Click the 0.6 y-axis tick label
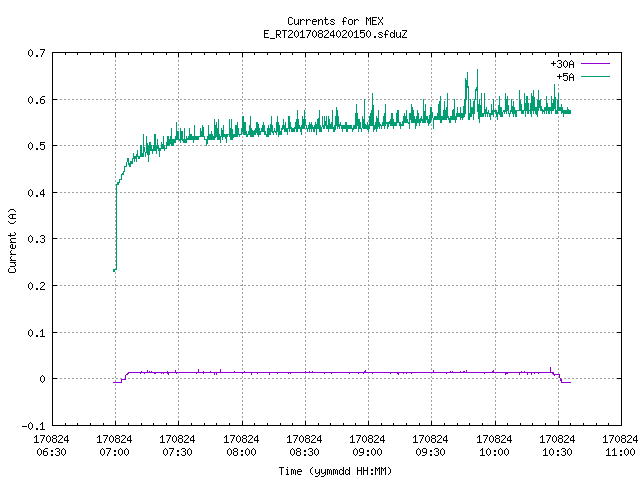This screenshot has width=640, height=480. tap(36, 100)
